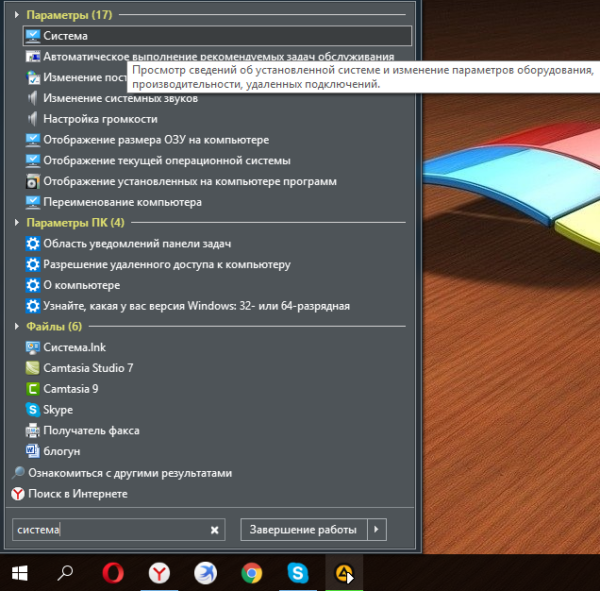The width and height of the screenshot is (600, 591).
Task: Open блогун Word document icon
Action: (33, 451)
